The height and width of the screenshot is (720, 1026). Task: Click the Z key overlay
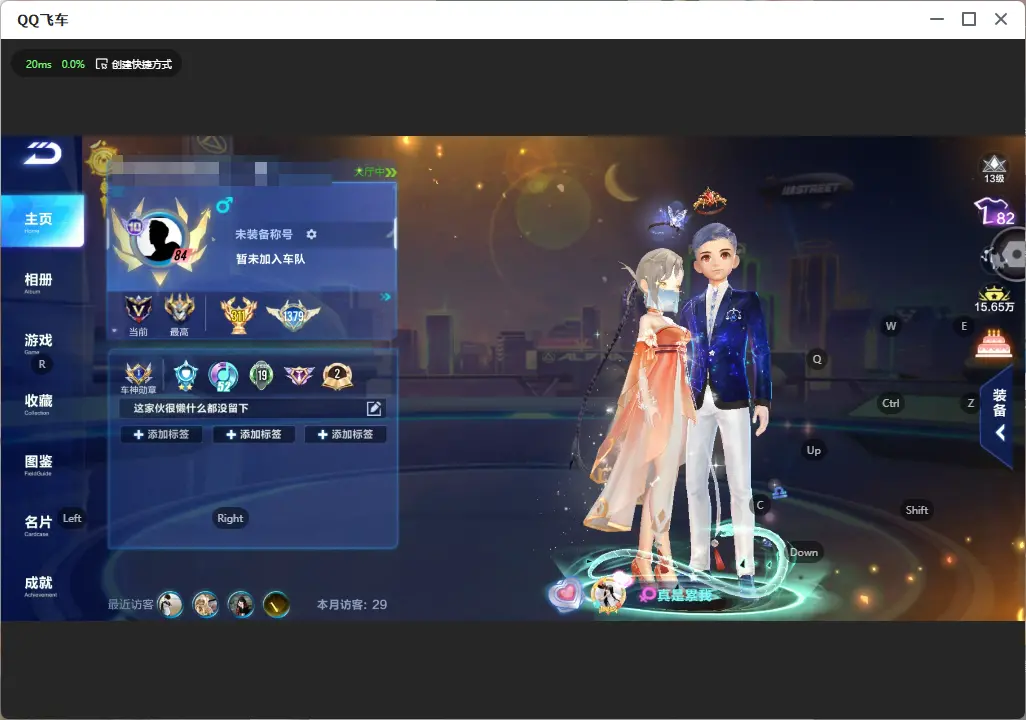(x=971, y=403)
